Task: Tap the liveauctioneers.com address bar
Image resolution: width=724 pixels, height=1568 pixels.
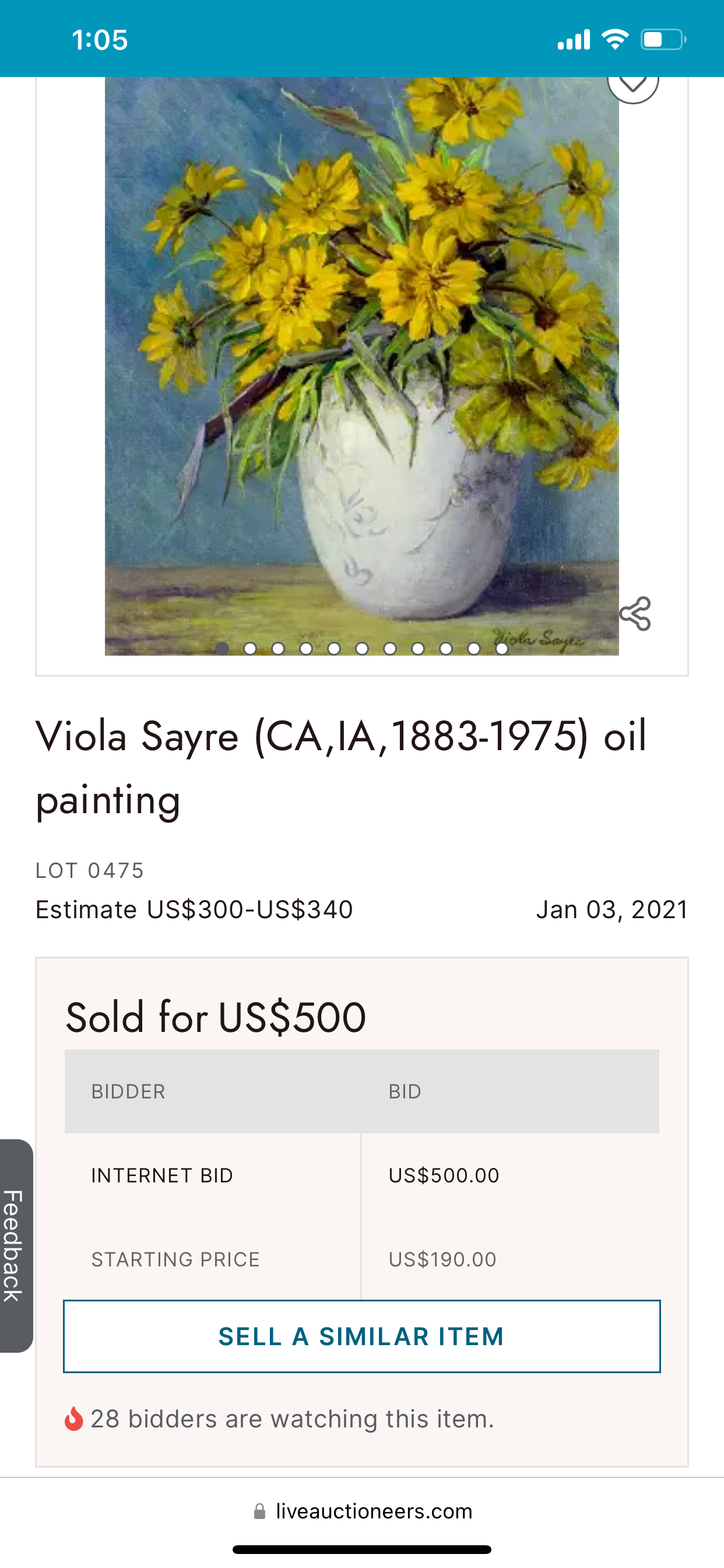Action: tap(373, 1511)
